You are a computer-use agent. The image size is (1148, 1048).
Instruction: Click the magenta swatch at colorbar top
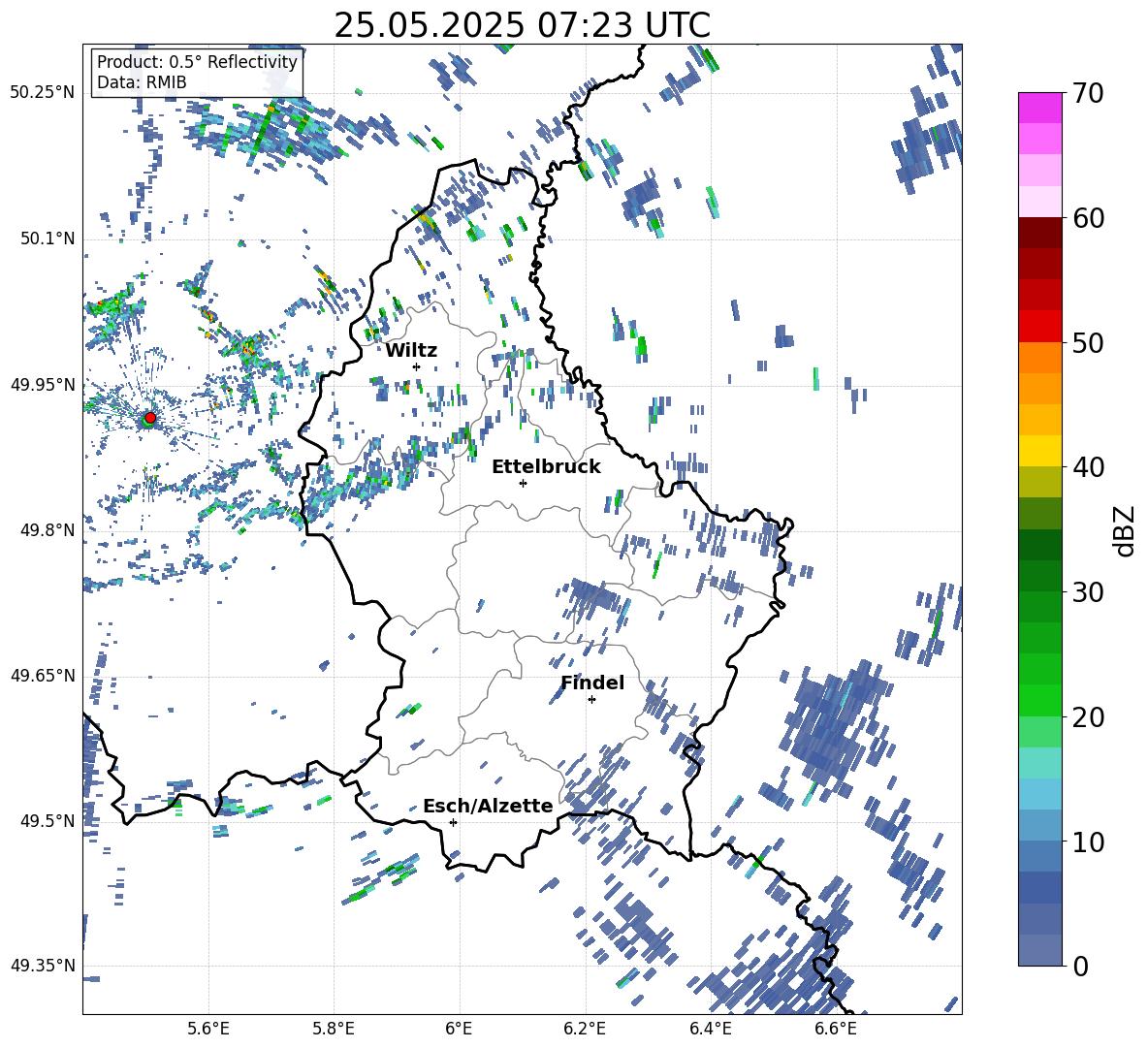(1039, 108)
